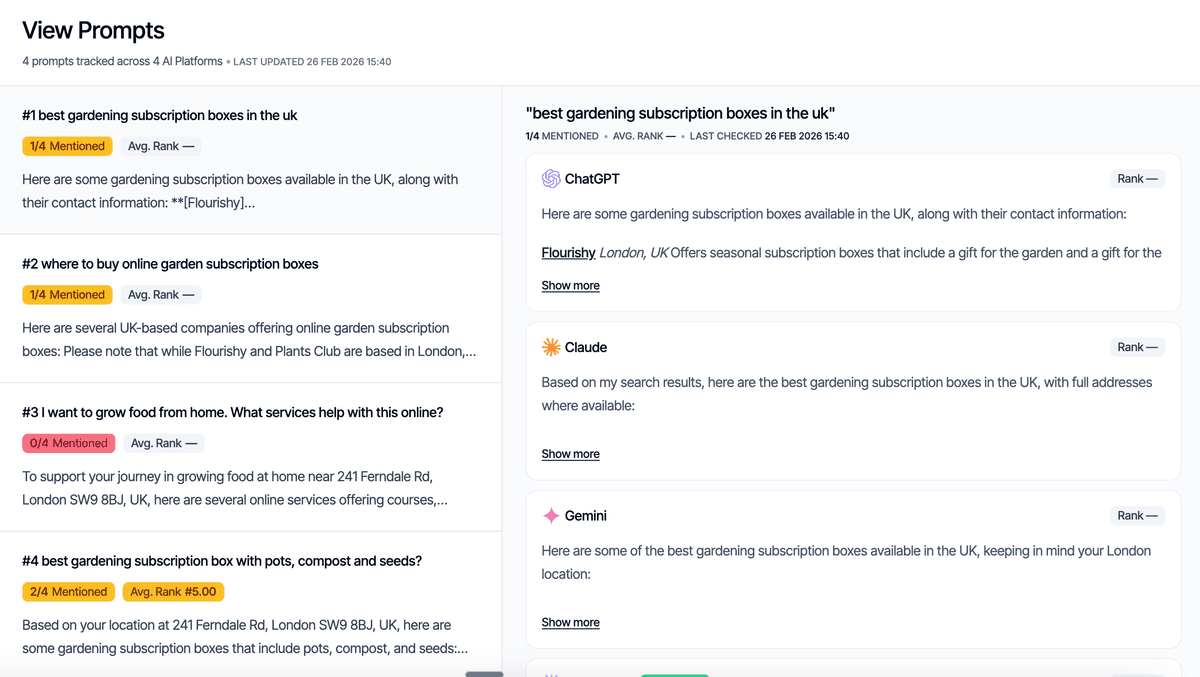1200x677 pixels.
Task: Click the ChatGPT Rank badge
Action: pos(1137,179)
